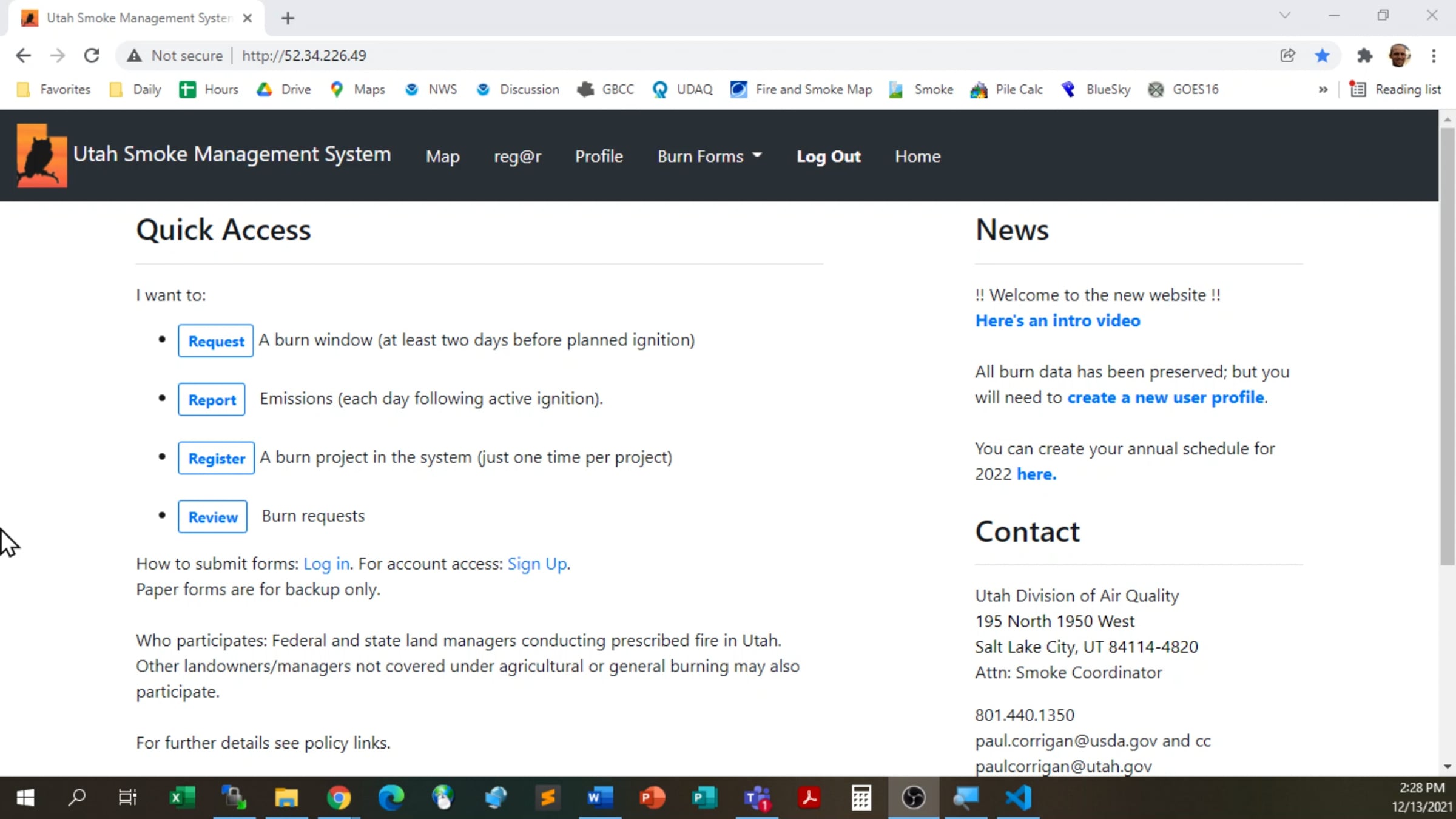
Task: Open the Profile nav item
Action: [x=599, y=157]
